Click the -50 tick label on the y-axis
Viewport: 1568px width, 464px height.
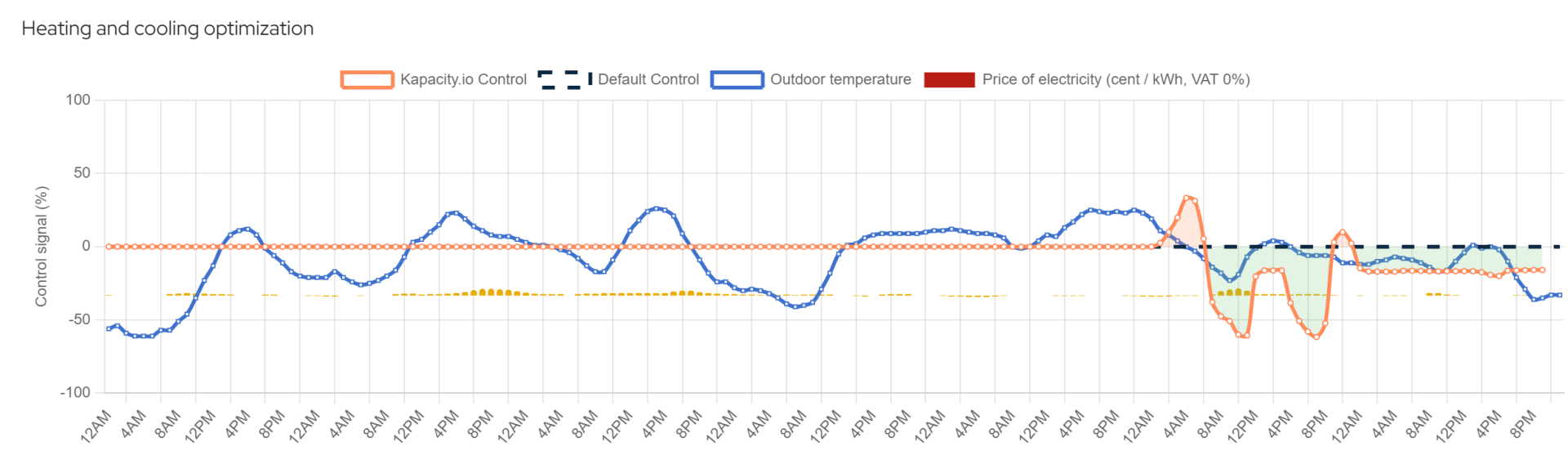point(79,319)
